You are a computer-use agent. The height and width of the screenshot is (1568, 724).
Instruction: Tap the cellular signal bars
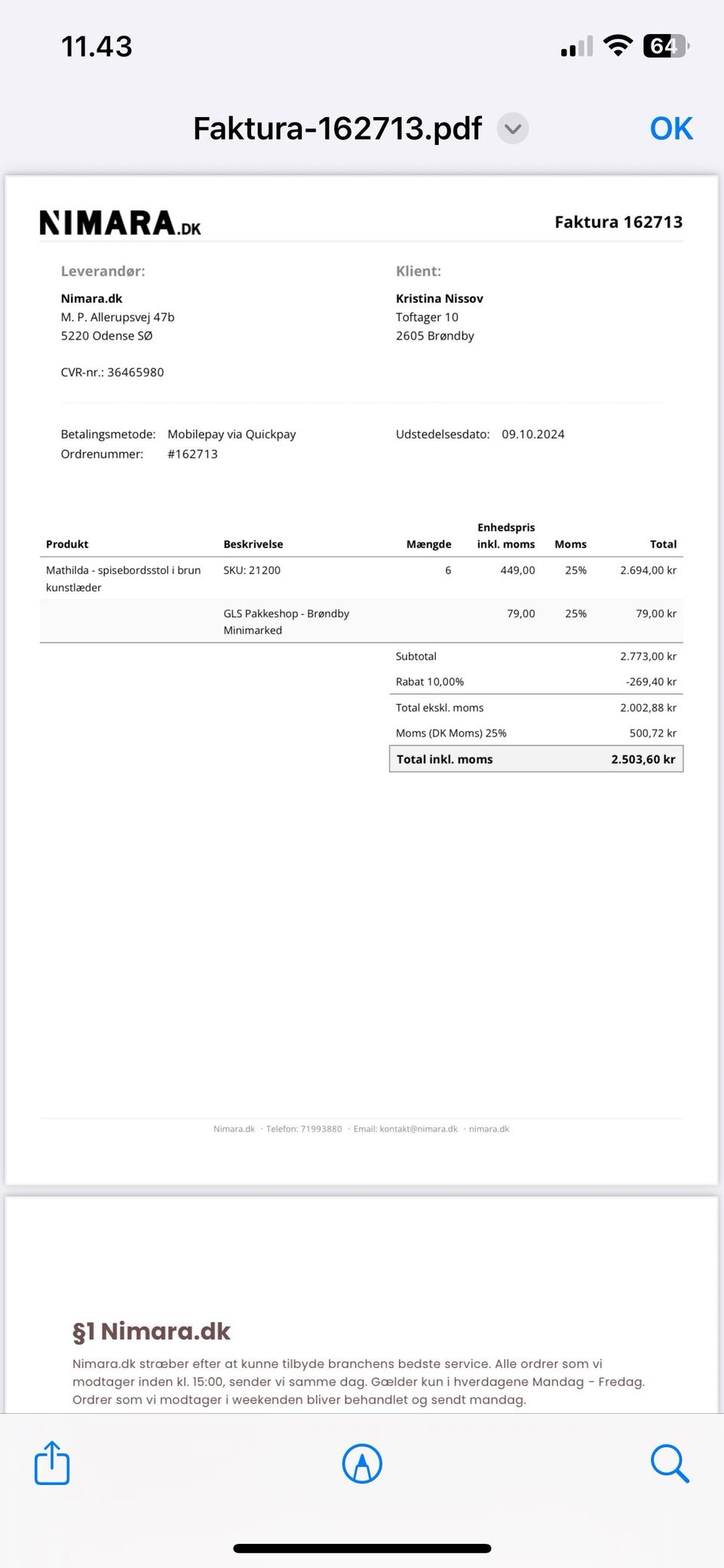(577, 48)
